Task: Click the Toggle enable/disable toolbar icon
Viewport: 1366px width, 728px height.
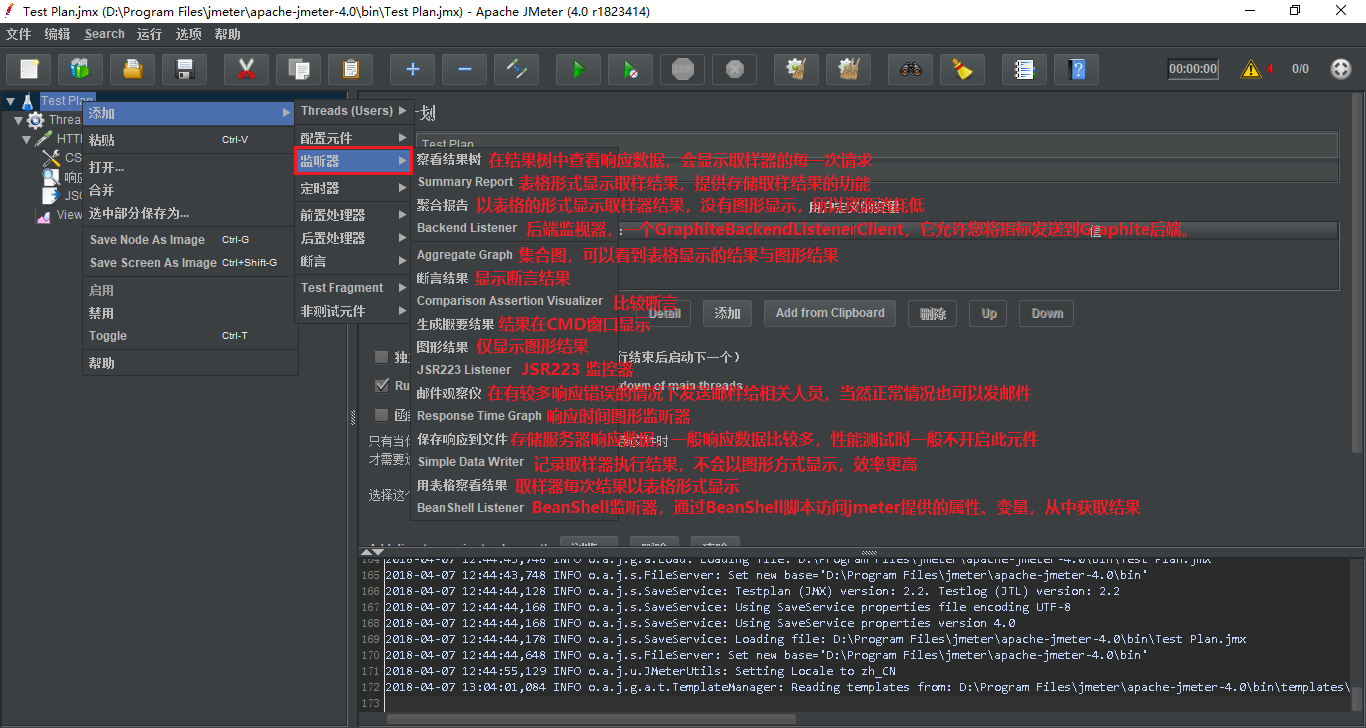Action: click(516, 69)
